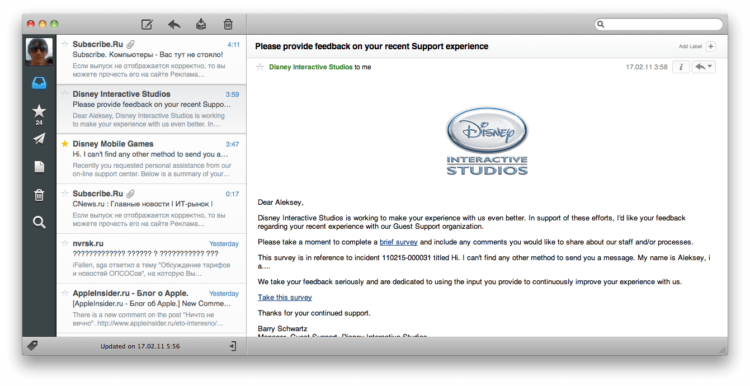Click the attachment paperclip on the 4:11 Subscribe.Ru message
Viewport: 750px width, 386px height.
click(130, 44)
